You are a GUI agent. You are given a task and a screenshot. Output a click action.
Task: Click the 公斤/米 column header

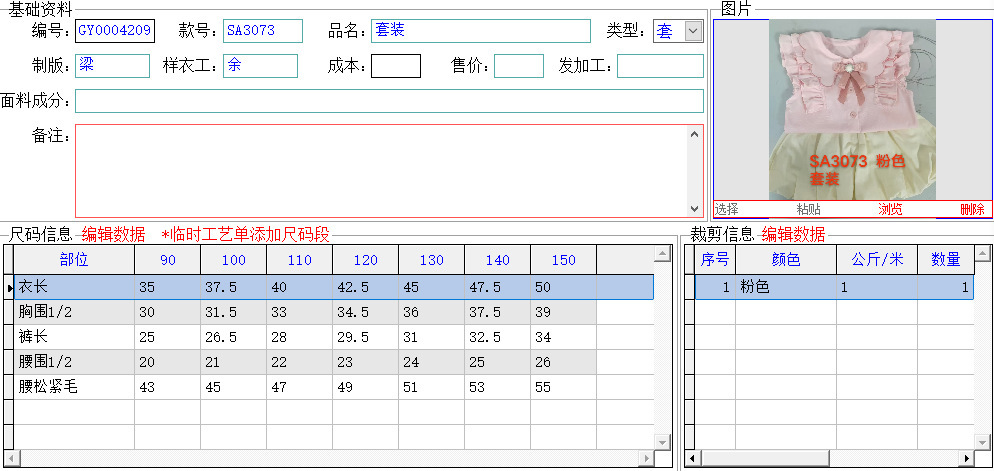pos(877,260)
